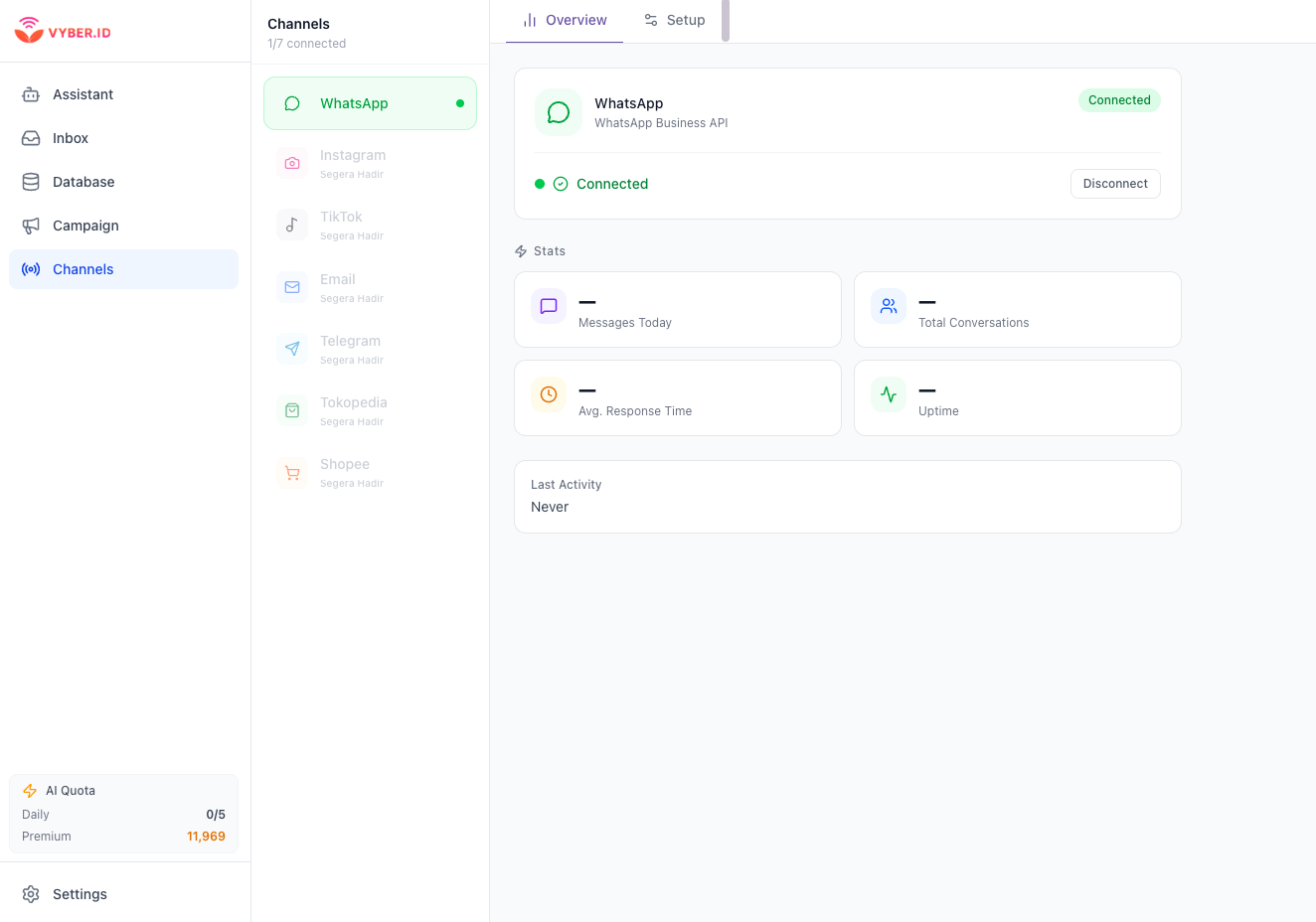Image resolution: width=1316 pixels, height=922 pixels.
Task: Select the Shopee channel label
Action: coord(345,464)
